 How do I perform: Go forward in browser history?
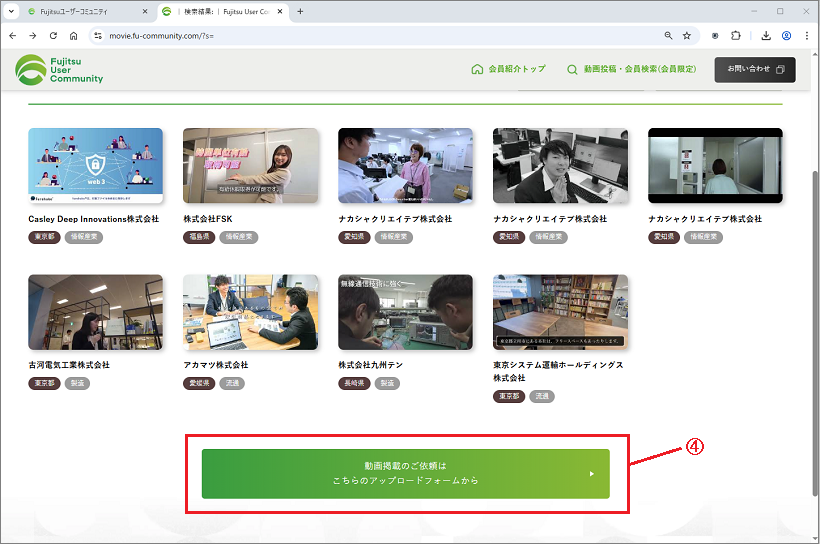pyautogui.click(x=32, y=36)
